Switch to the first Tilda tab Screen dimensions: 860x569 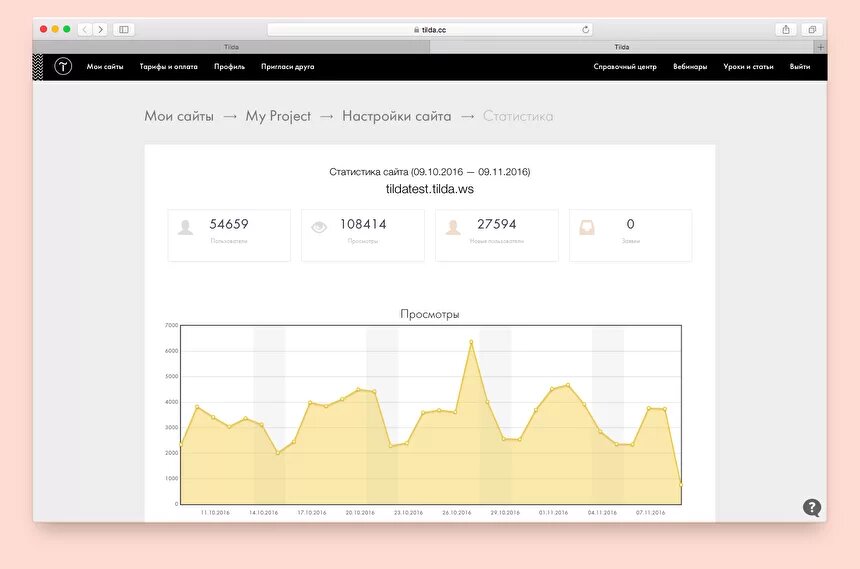[231, 47]
